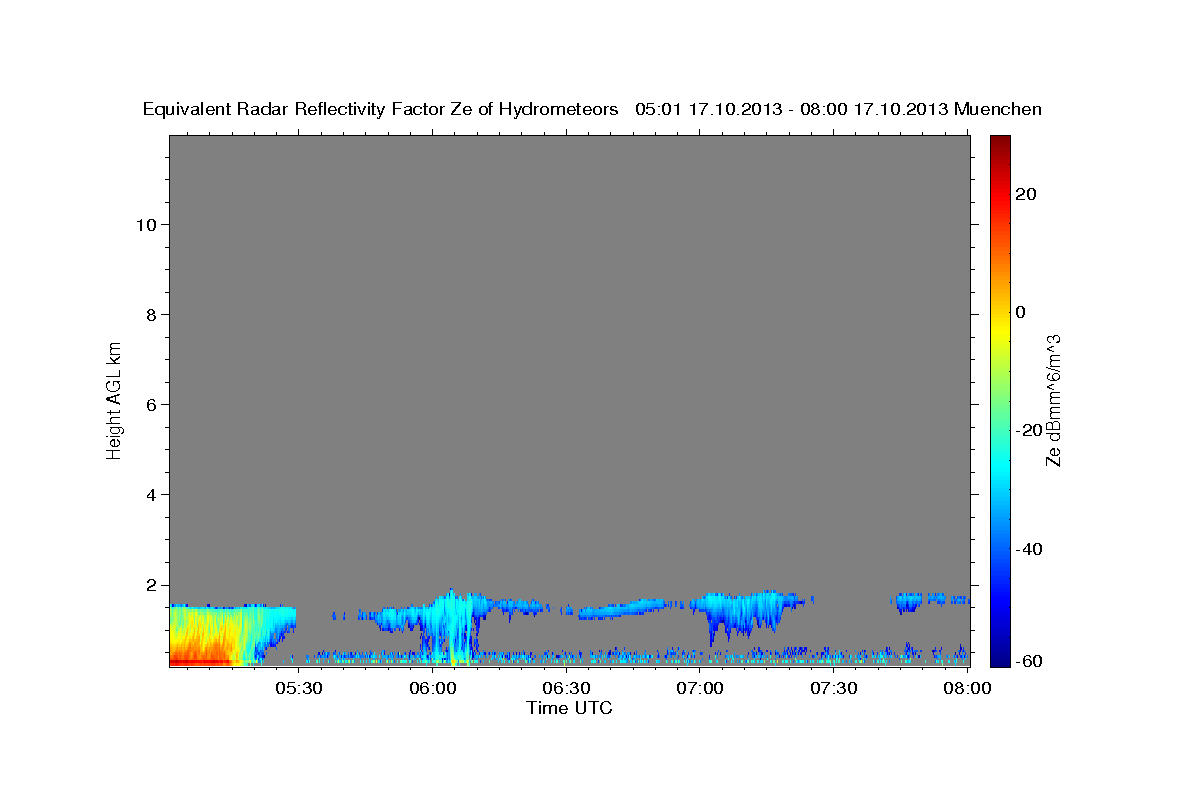Click the colorbar label '0'
This screenshot has width=1200, height=800.
1020,312
